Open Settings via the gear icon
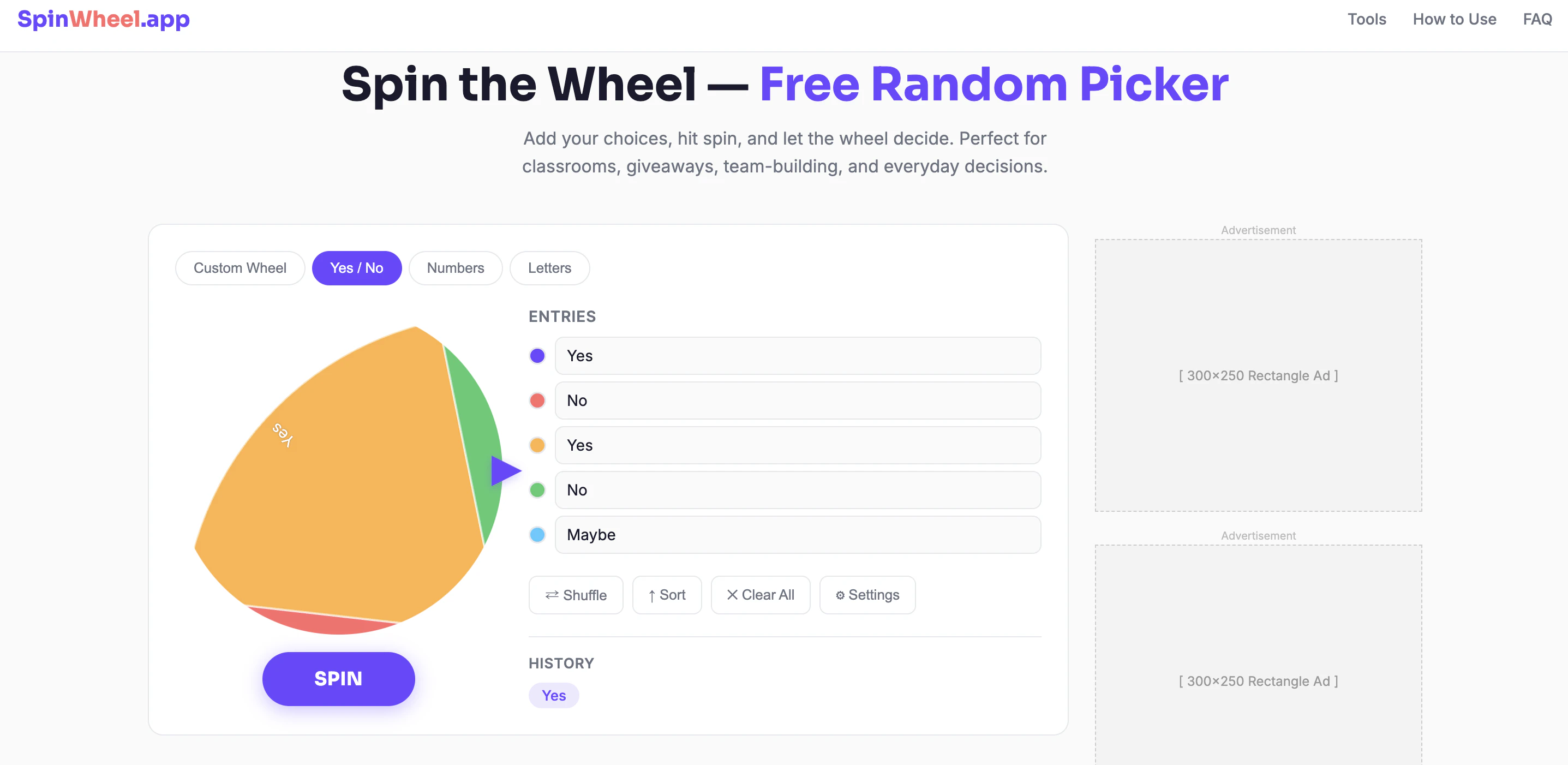Screen dimensions: 1568x765 [x=841, y=595]
